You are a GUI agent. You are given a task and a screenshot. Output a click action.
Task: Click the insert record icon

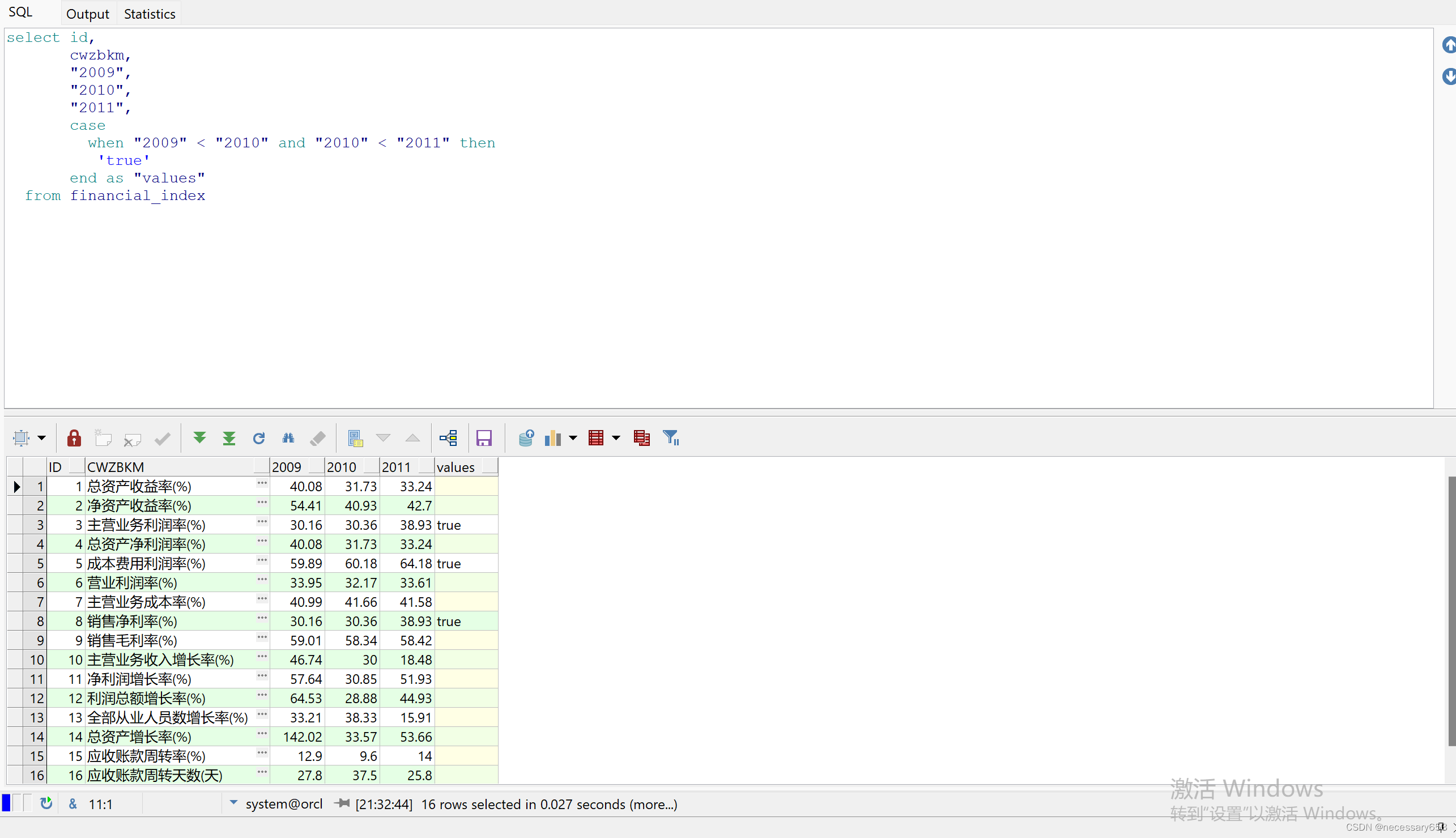pyautogui.click(x=103, y=438)
